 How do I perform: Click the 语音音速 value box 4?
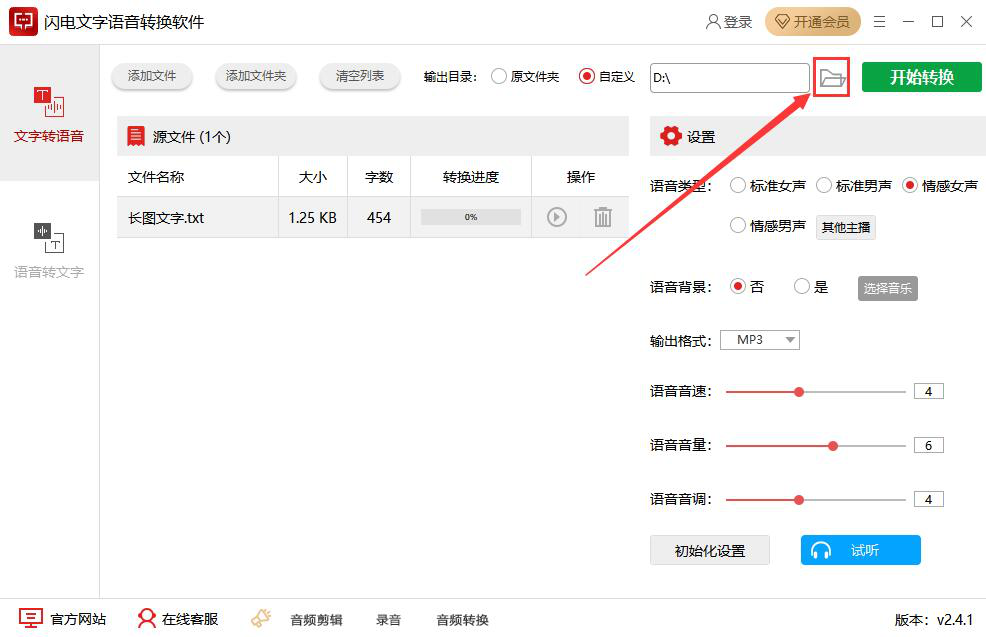928,391
